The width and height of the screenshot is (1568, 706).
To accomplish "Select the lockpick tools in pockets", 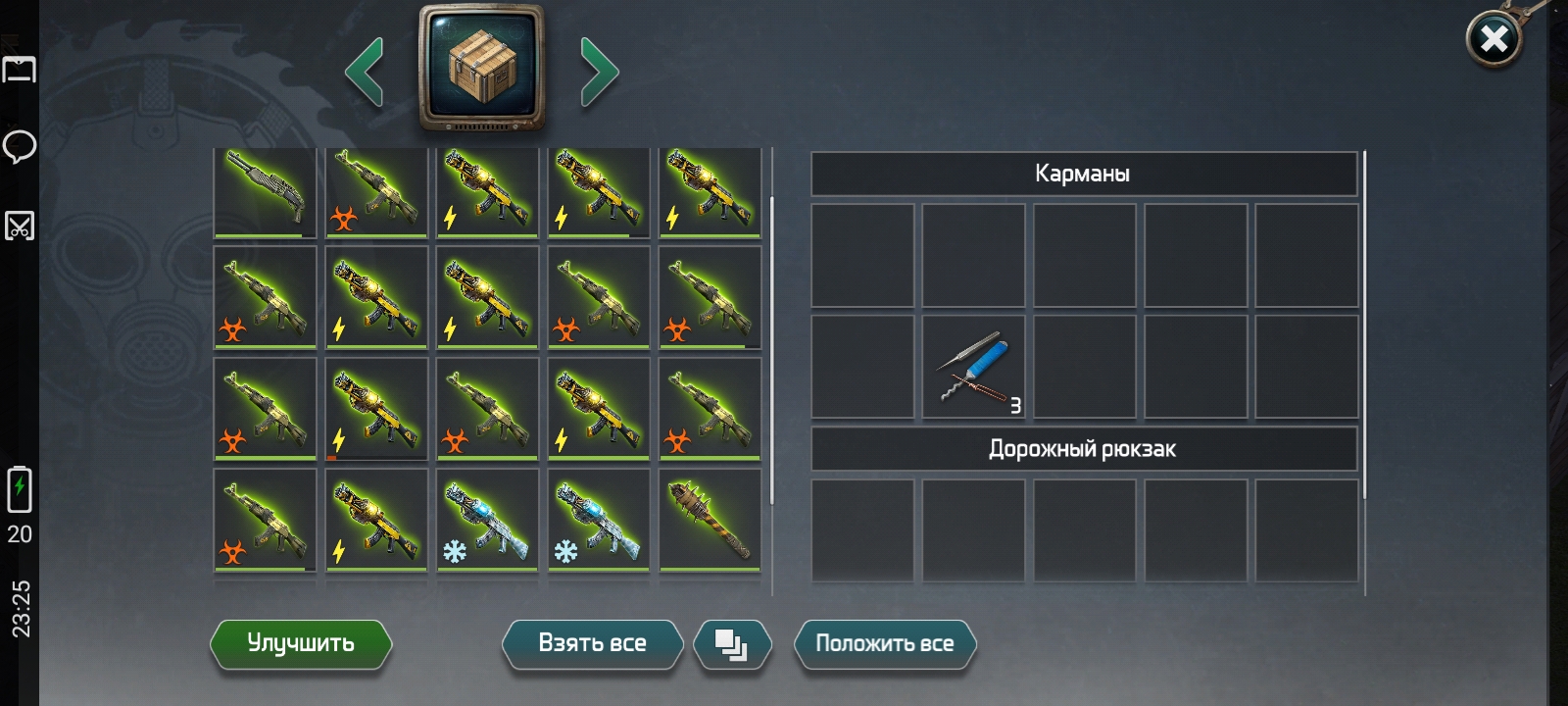I will pos(973,367).
